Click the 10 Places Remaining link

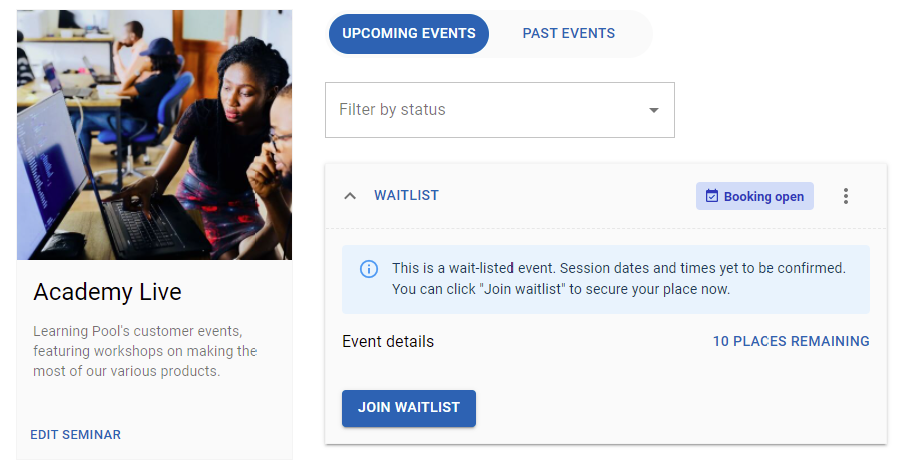tap(791, 341)
